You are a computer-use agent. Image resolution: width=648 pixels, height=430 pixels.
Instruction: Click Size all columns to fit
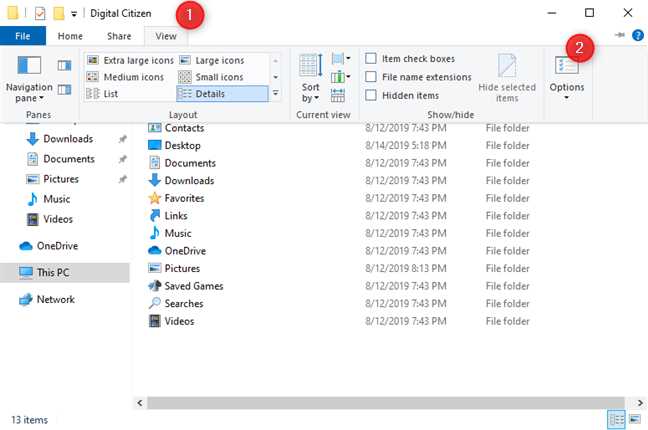point(338,96)
